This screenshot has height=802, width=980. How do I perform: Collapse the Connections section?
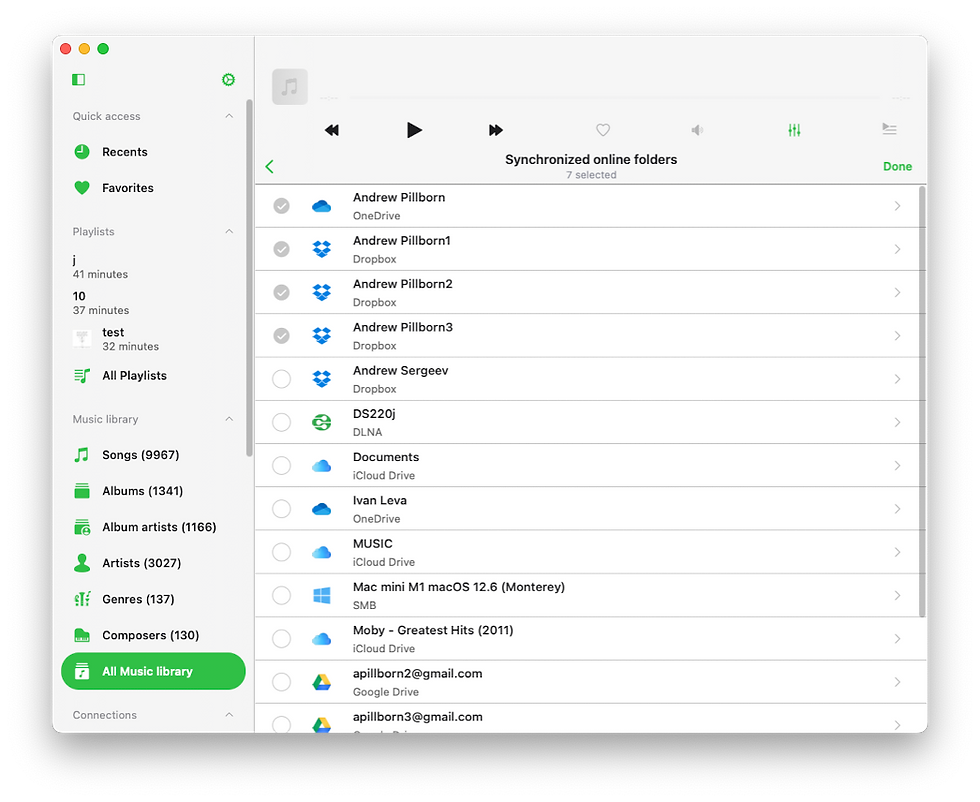pos(229,714)
